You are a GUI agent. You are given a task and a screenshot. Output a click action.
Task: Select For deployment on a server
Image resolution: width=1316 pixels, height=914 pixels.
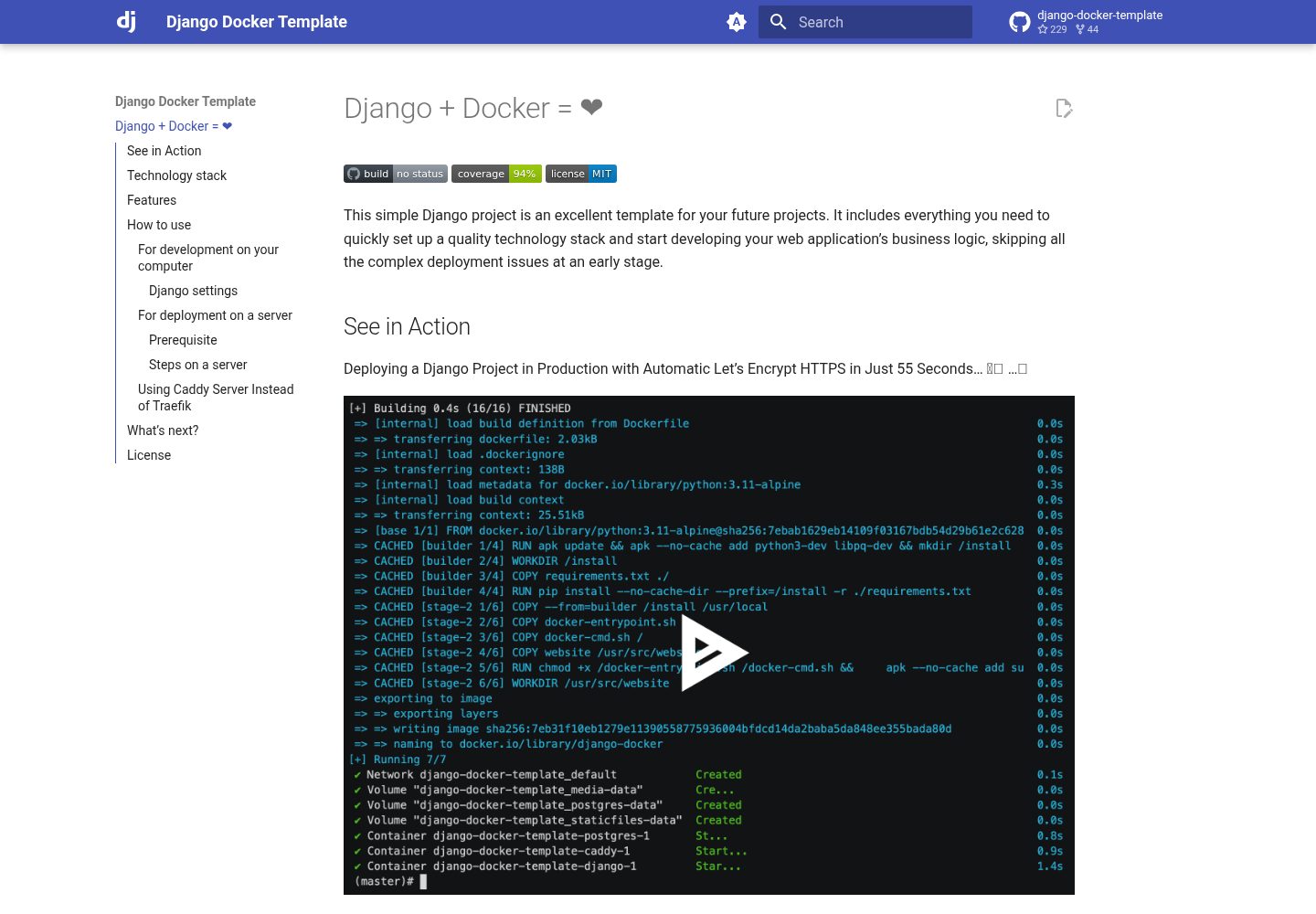point(215,315)
